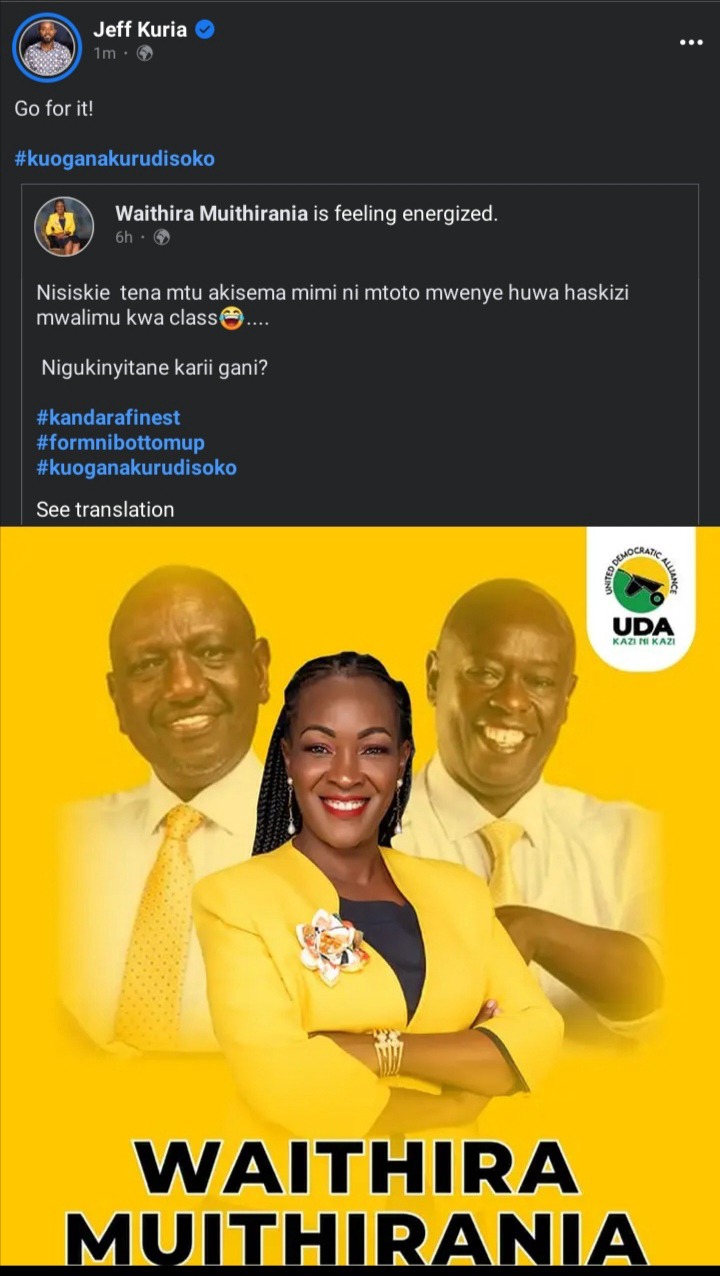
Task: Tap See translation
Action: click(x=105, y=509)
